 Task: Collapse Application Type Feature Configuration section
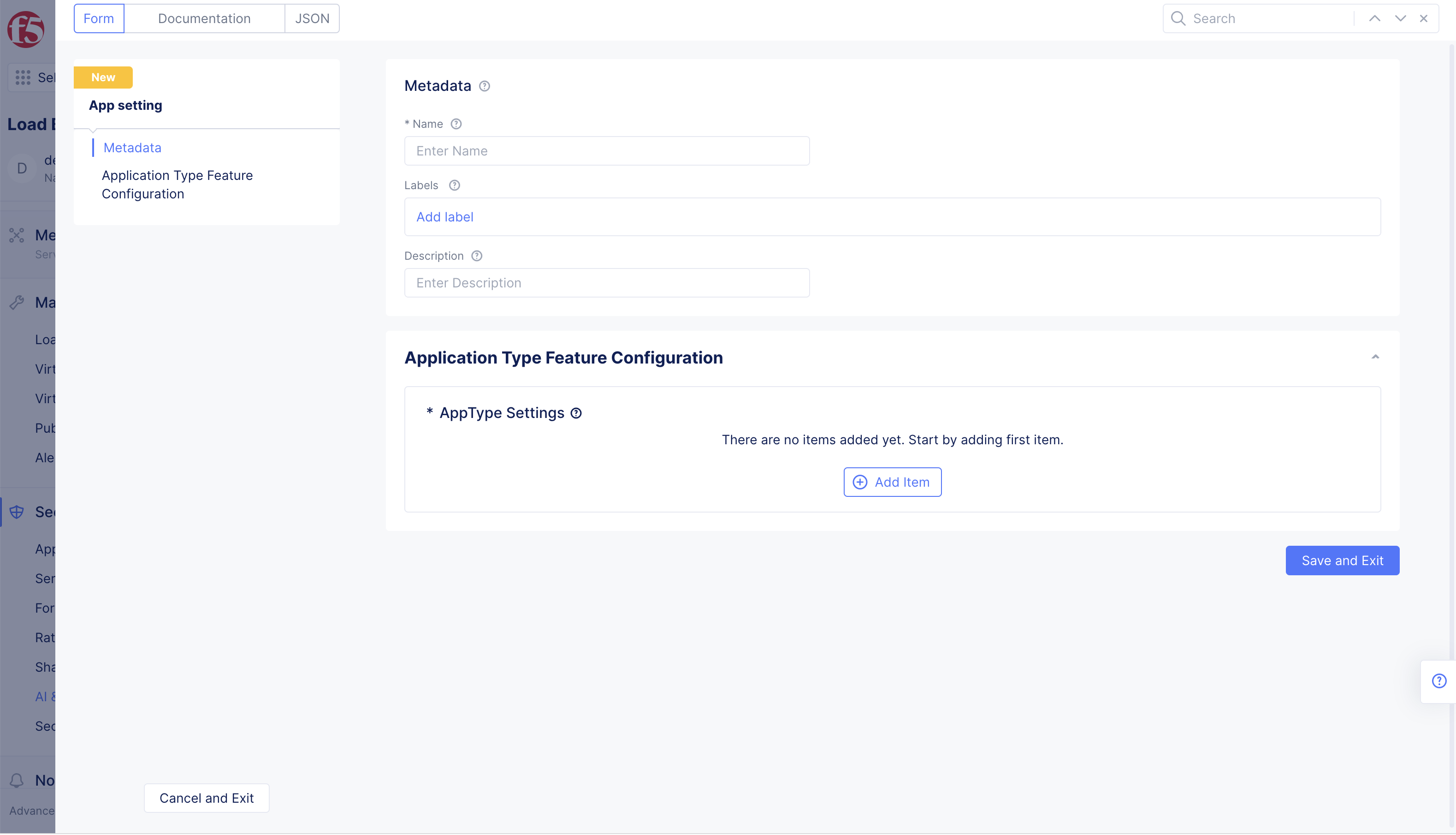pos(1375,357)
